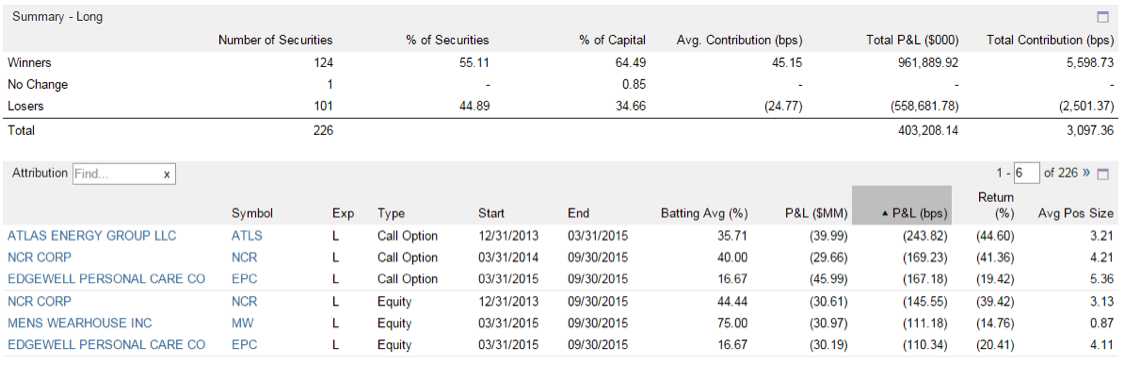Viewport: 1125px width, 367px height.
Task: Click the Total P&L ($000) header
Action: pos(911,40)
